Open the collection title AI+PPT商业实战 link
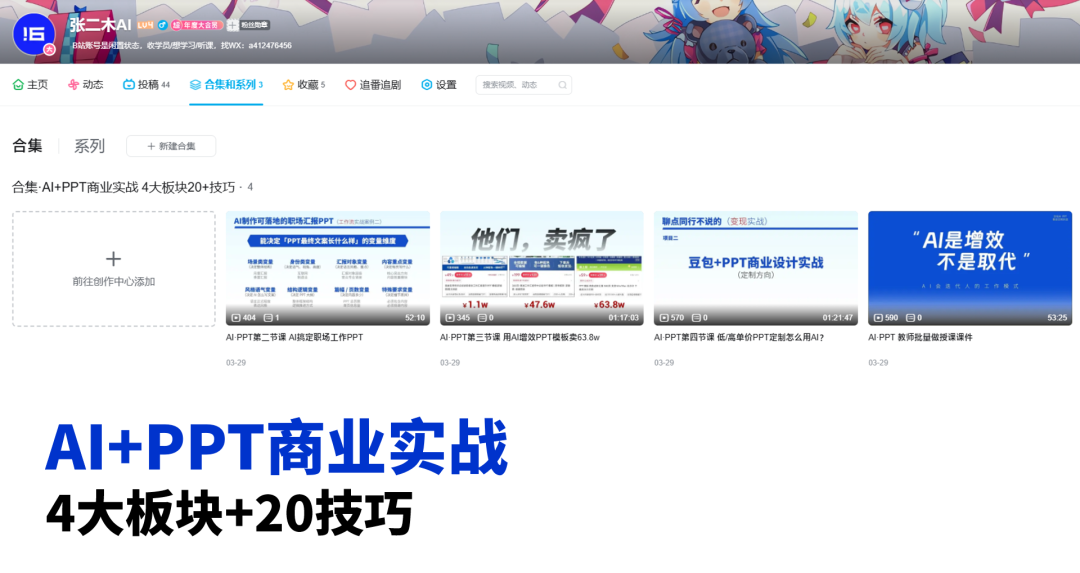Viewport: 1080px width, 573px height. click(124, 187)
